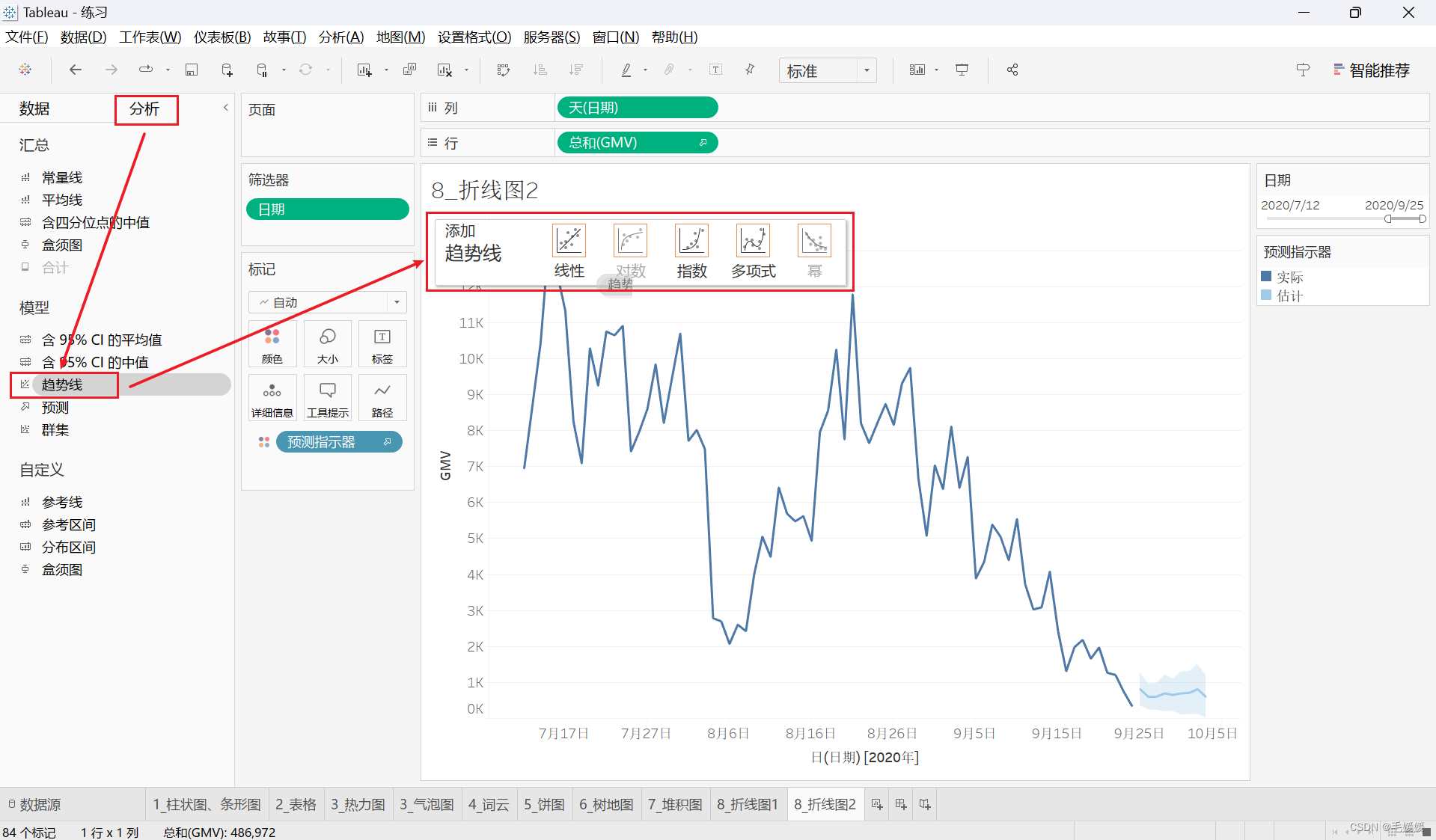Click the clear sheet icon

[x=444, y=70]
